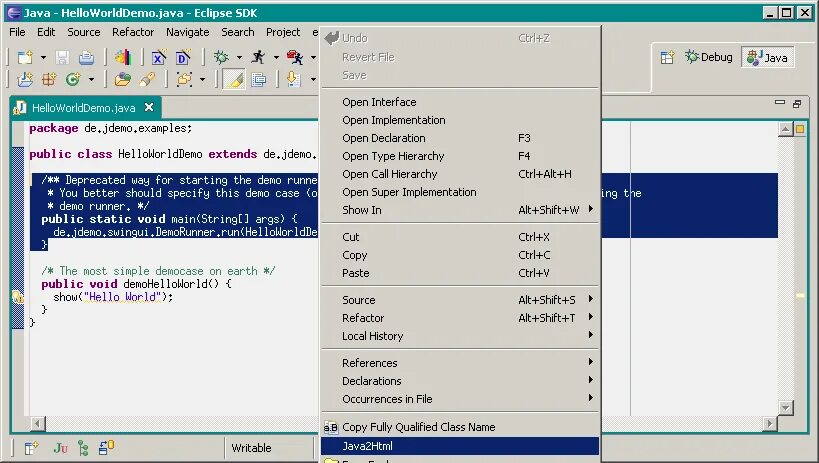Click the Search flashlight toolbar icon
Viewport: 819px width, 463px height.
pyautogui.click(x=147, y=79)
